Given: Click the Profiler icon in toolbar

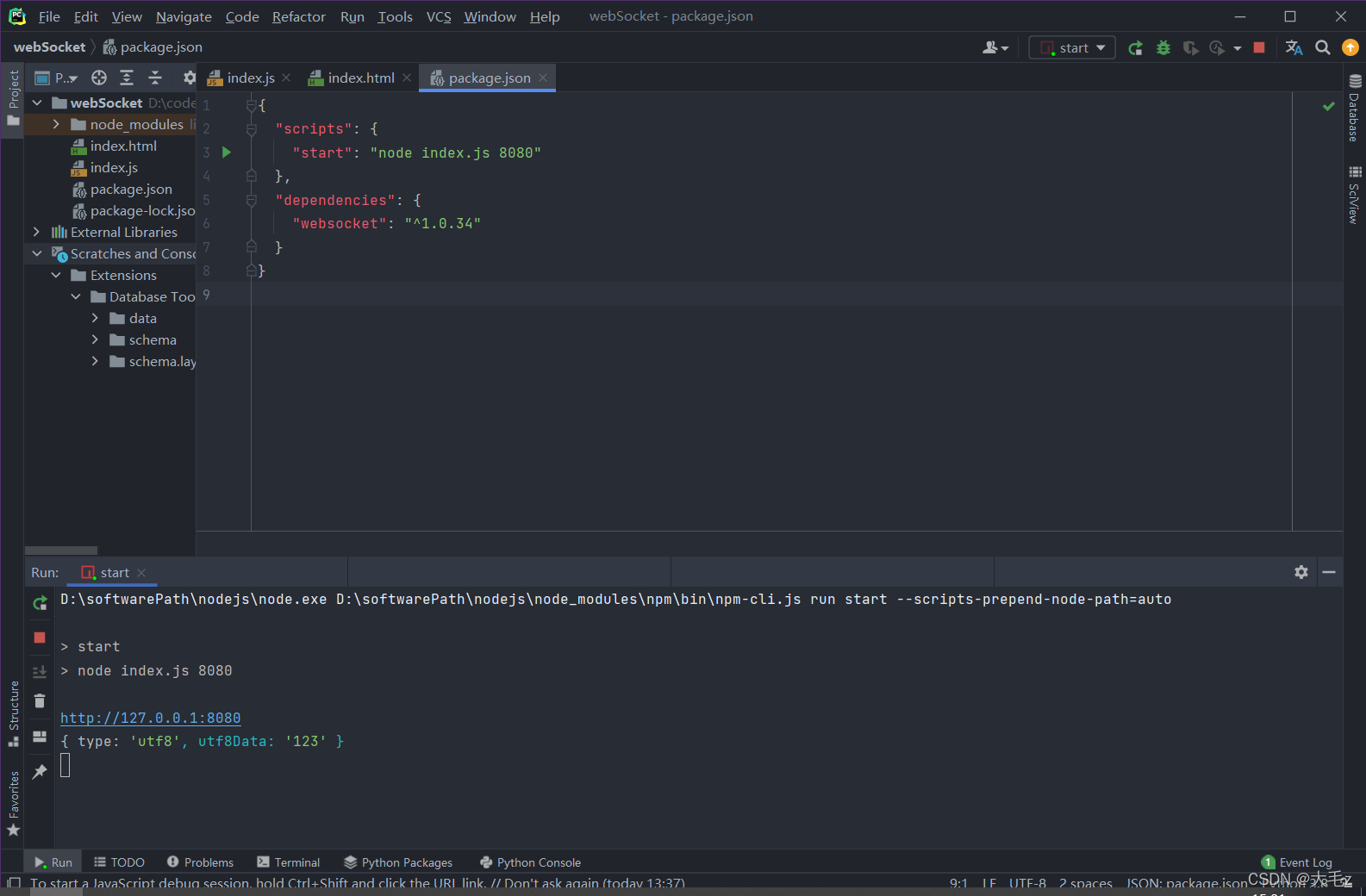Looking at the screenshot, I should tap(1217, 48).
